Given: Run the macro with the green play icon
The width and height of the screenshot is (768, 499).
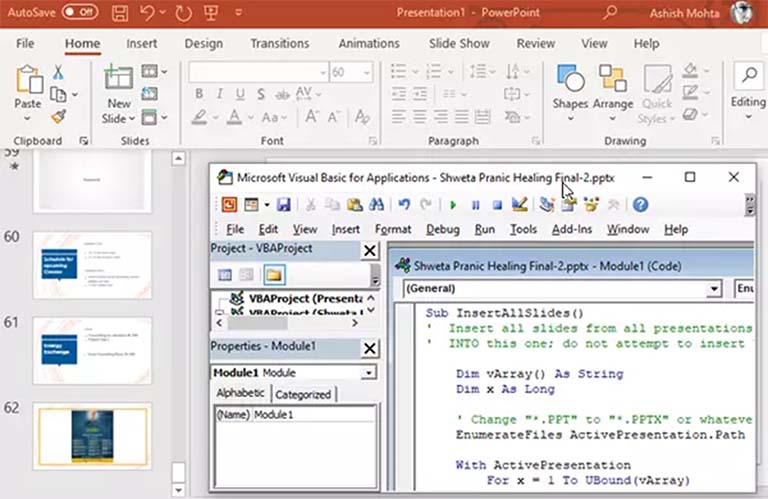Looking at the screenshot, I should 453,205.
